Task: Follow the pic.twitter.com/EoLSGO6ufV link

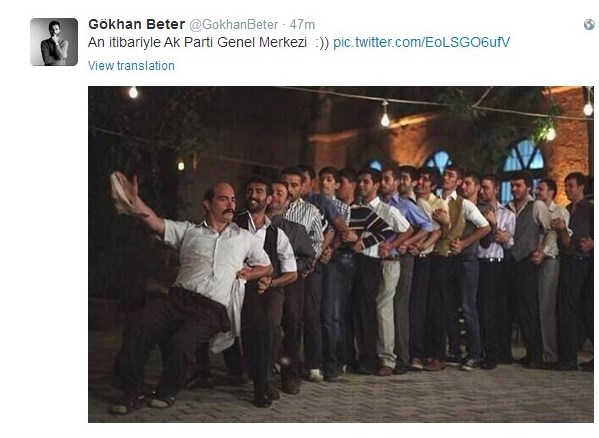Action: 421,42
